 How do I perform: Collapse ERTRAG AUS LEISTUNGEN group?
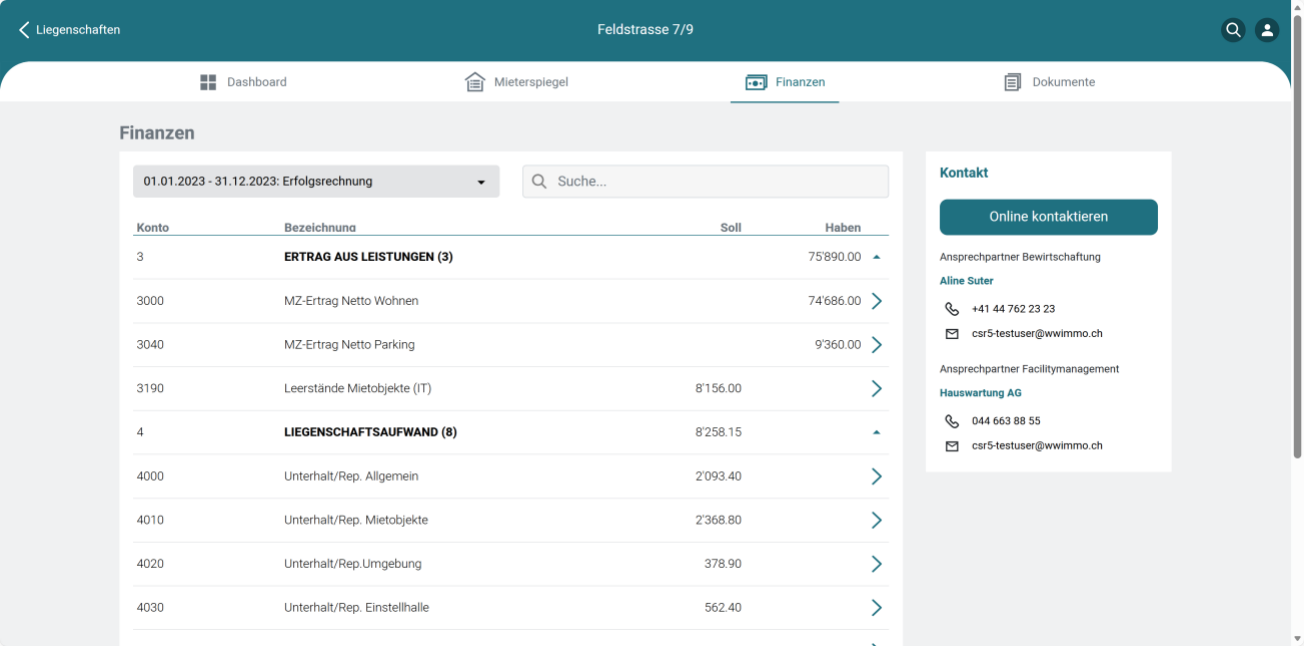(876, 257)
